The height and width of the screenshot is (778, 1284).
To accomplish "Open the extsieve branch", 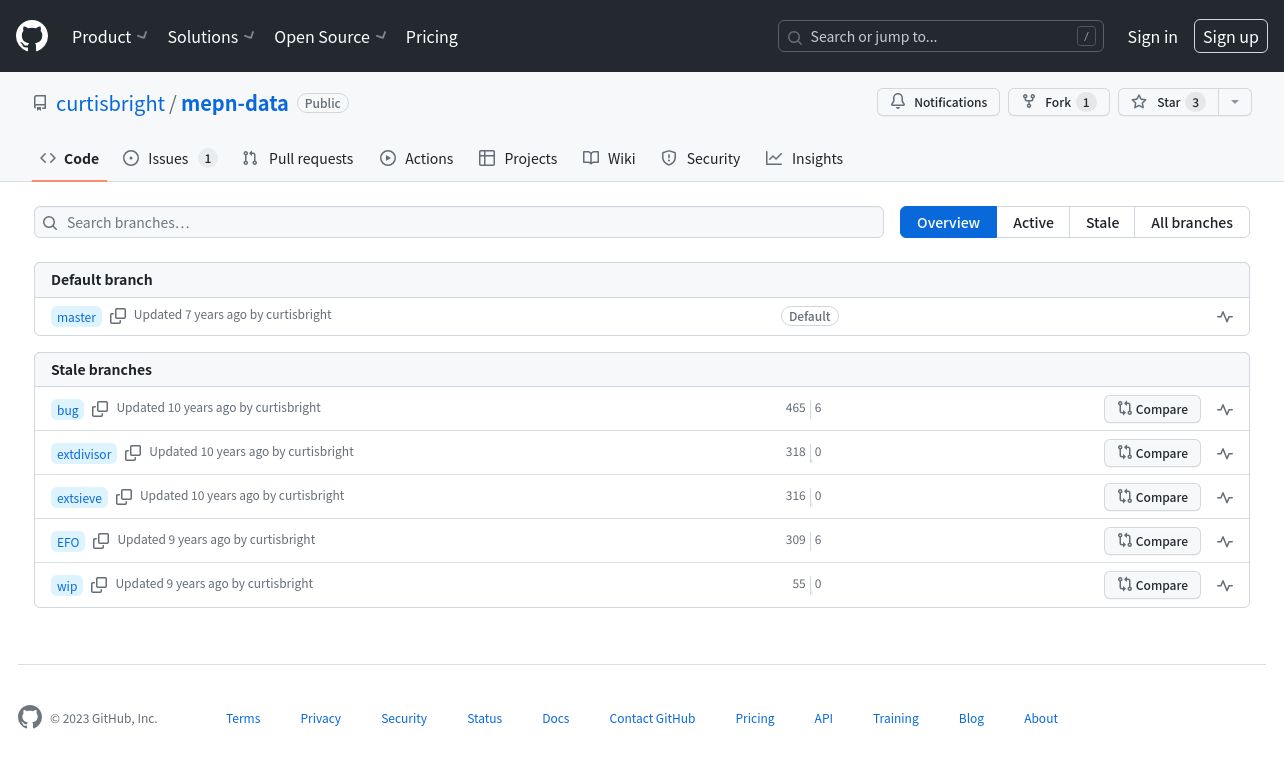I will tap(79, 498).
